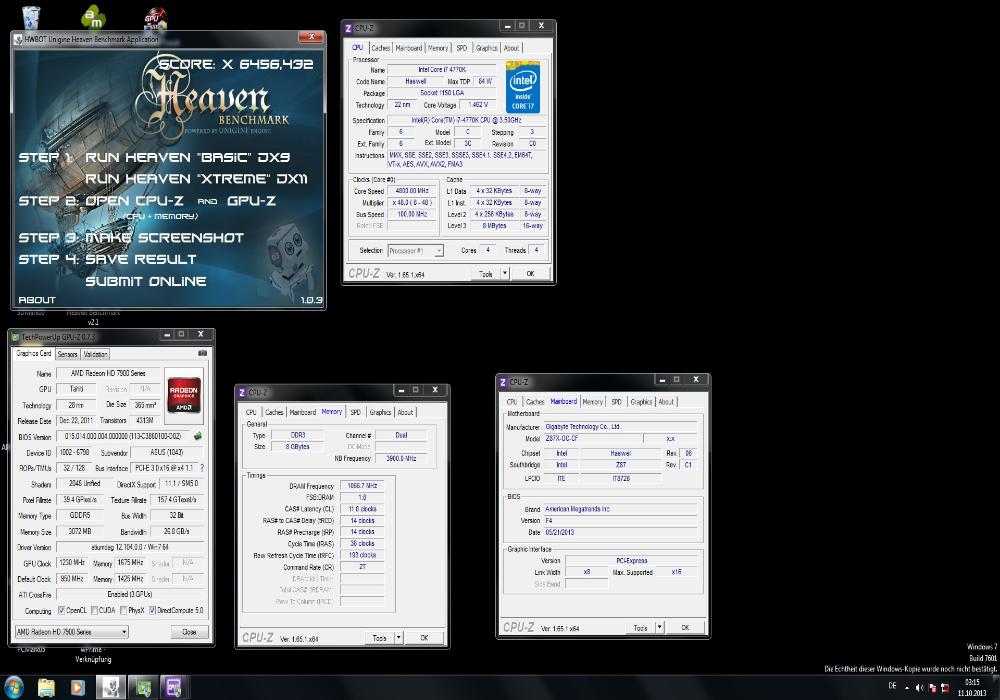Viewport: 1000px width, 700px height.
Task: Click the HWBOT Heaven window title icon
Action: click(18, 39)
